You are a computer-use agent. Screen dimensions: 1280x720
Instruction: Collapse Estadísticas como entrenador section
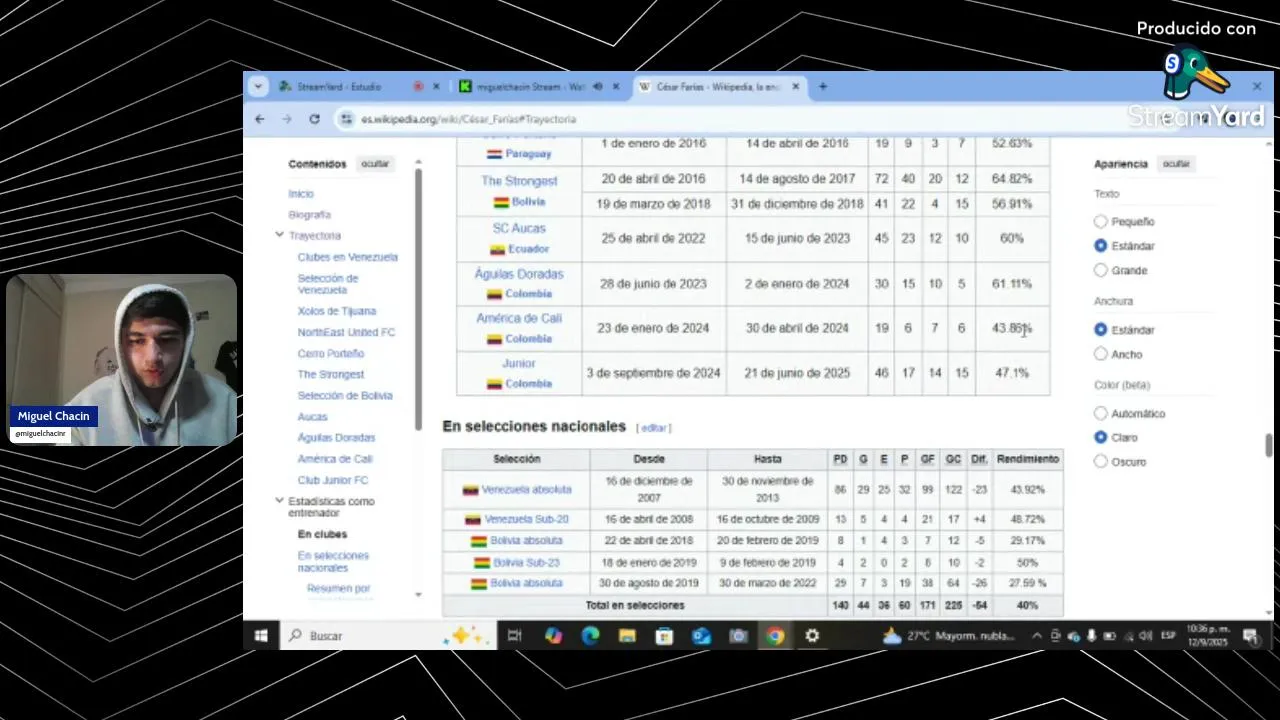279,501
